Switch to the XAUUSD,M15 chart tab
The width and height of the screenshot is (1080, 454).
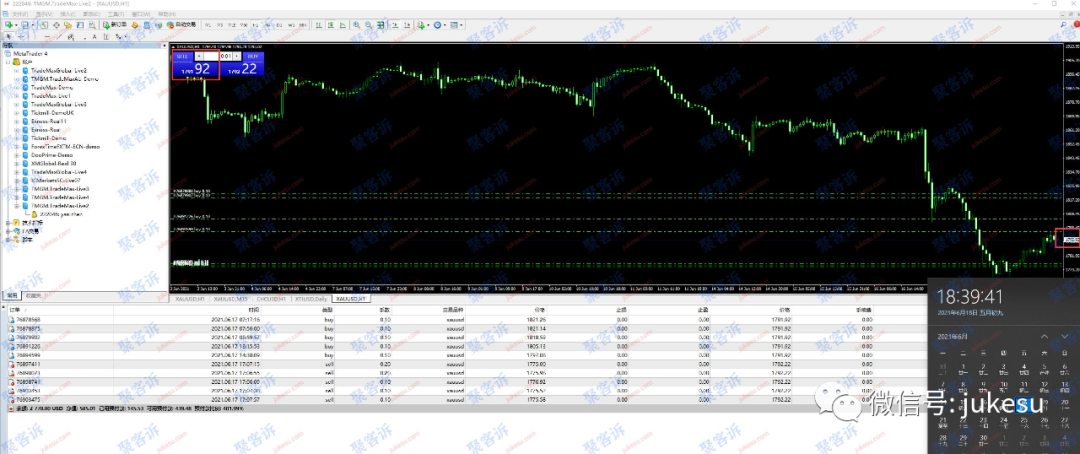(231, 300)
